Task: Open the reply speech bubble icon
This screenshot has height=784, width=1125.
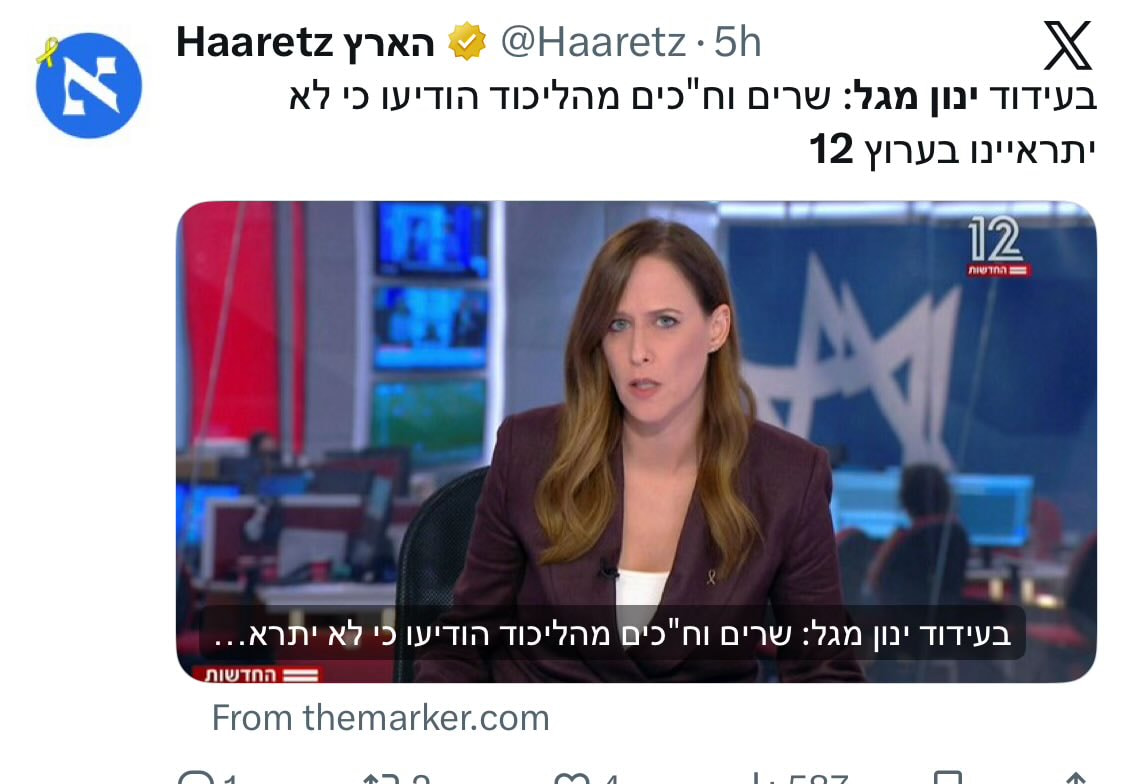Action: pyautogui.click(x=195, y=778)
